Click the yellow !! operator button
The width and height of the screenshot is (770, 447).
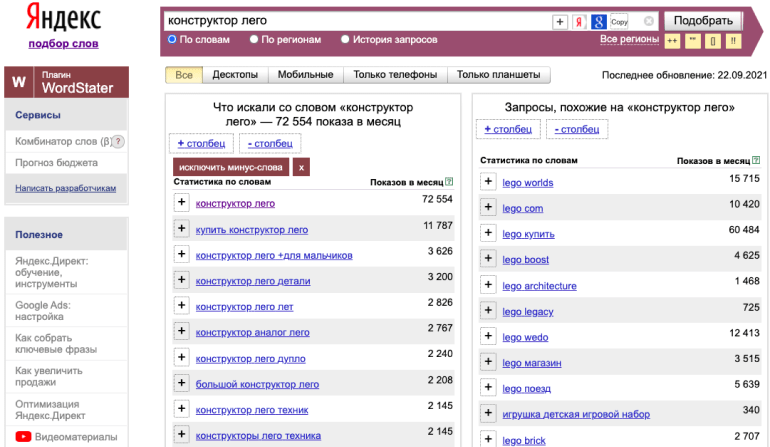pyautogui.click(x=733, y=41)
